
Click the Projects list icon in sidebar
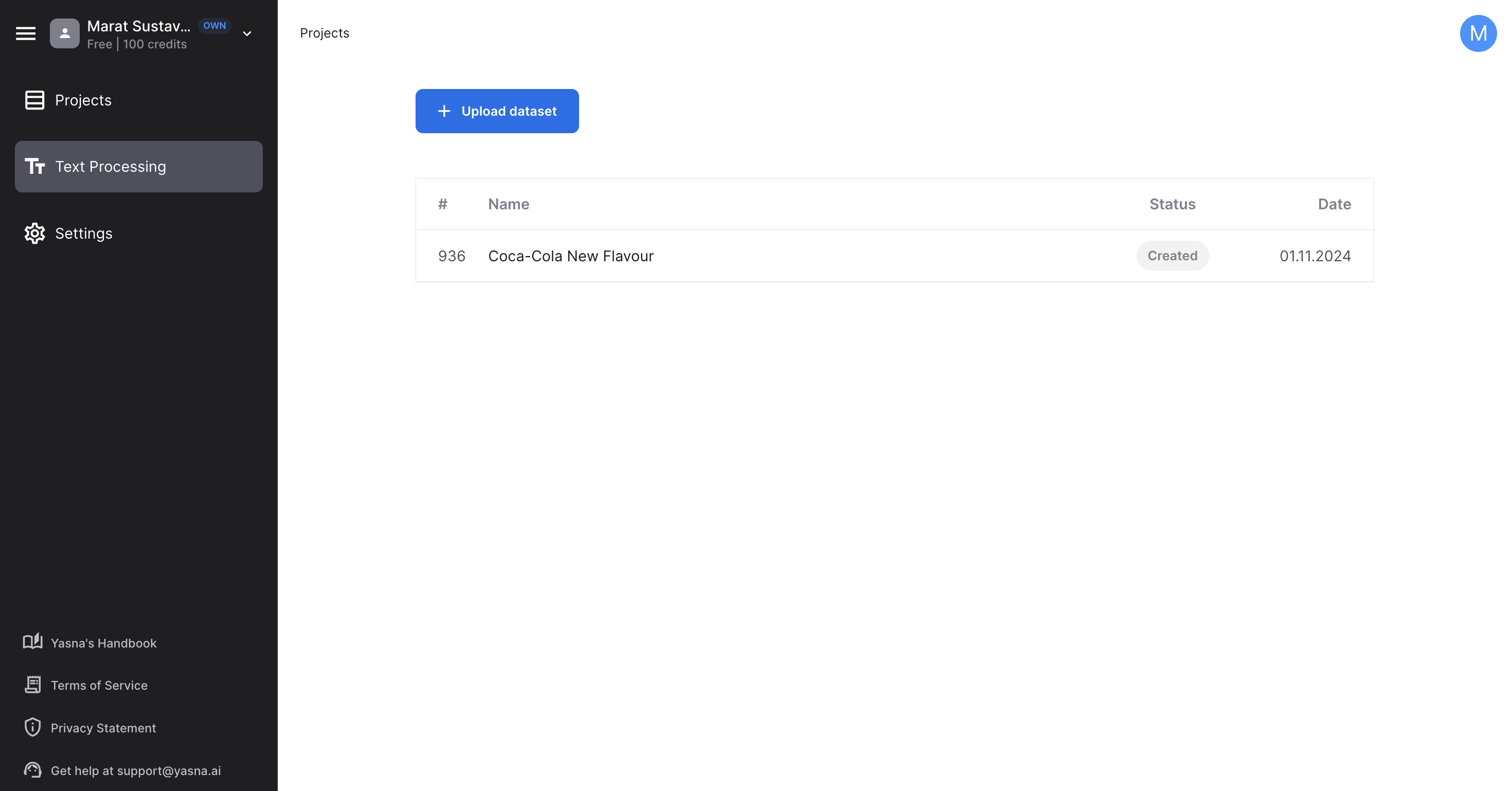(x=34, y=100)
